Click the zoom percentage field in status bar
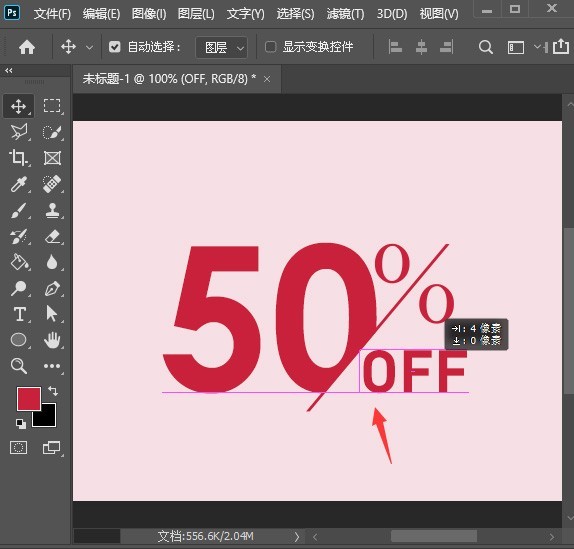 [97, 536]
